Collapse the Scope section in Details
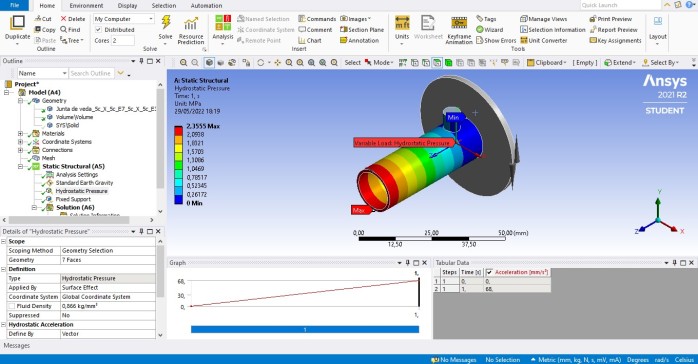The width and height of the screenshot is (698, 364). (x=4, y=241)
